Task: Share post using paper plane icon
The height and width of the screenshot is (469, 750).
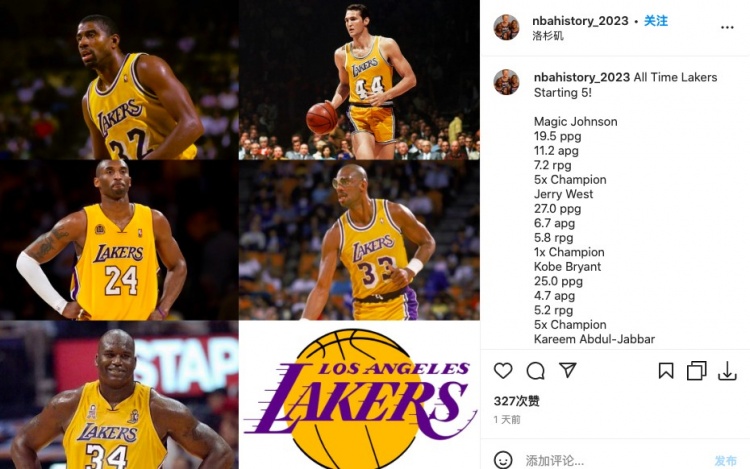Action: pyautogui.click(x=568, y=370)
